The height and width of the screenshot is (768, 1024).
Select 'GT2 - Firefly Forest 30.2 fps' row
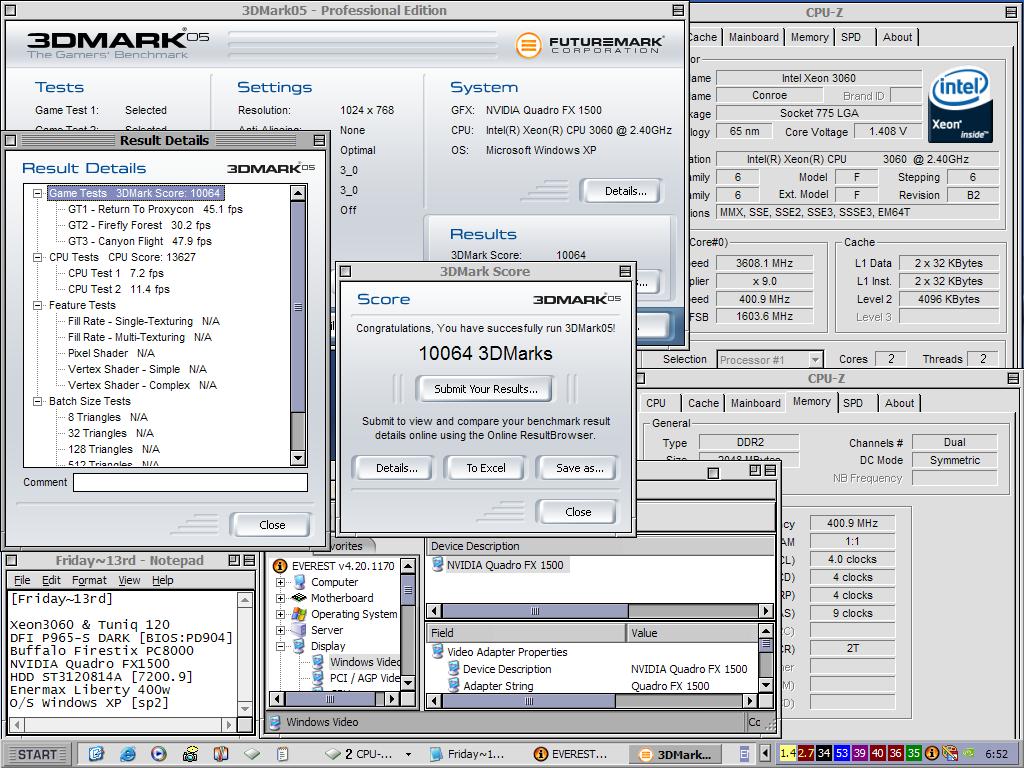coord(139,225)
